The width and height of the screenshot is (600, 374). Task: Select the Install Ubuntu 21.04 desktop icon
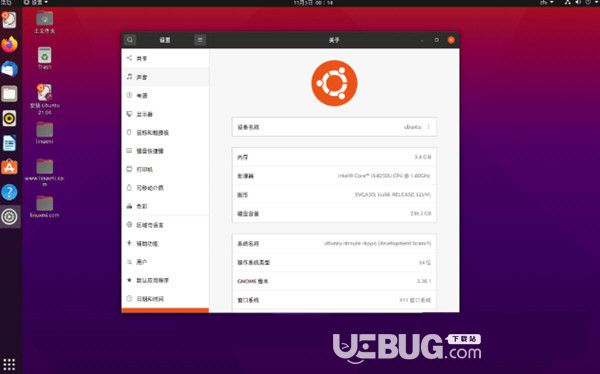point(45,100)
